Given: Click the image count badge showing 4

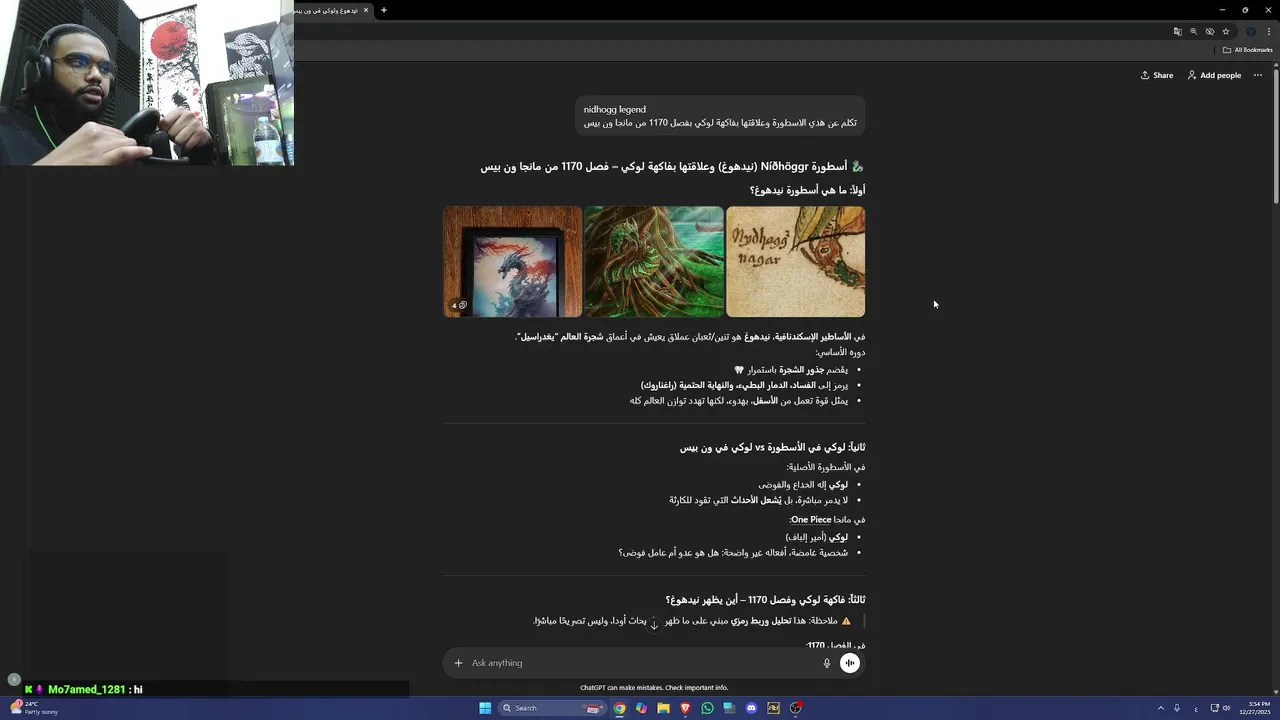Looking at the screenshot, I should pos(459,305).
